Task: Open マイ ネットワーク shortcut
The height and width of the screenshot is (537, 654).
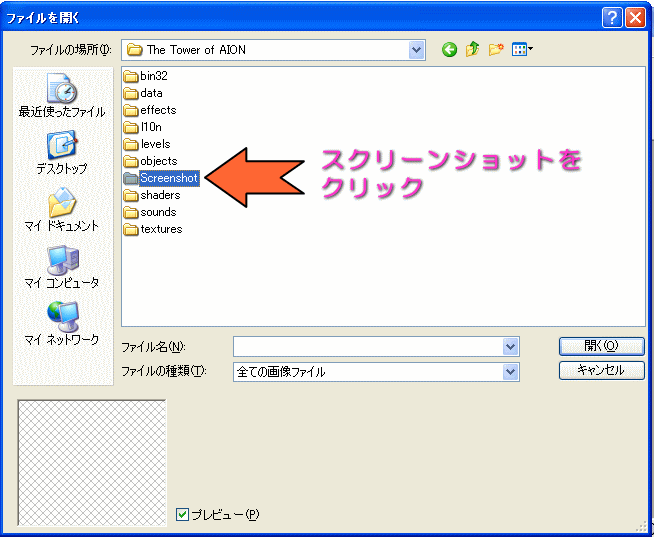Action: click(x=62, y=324)
